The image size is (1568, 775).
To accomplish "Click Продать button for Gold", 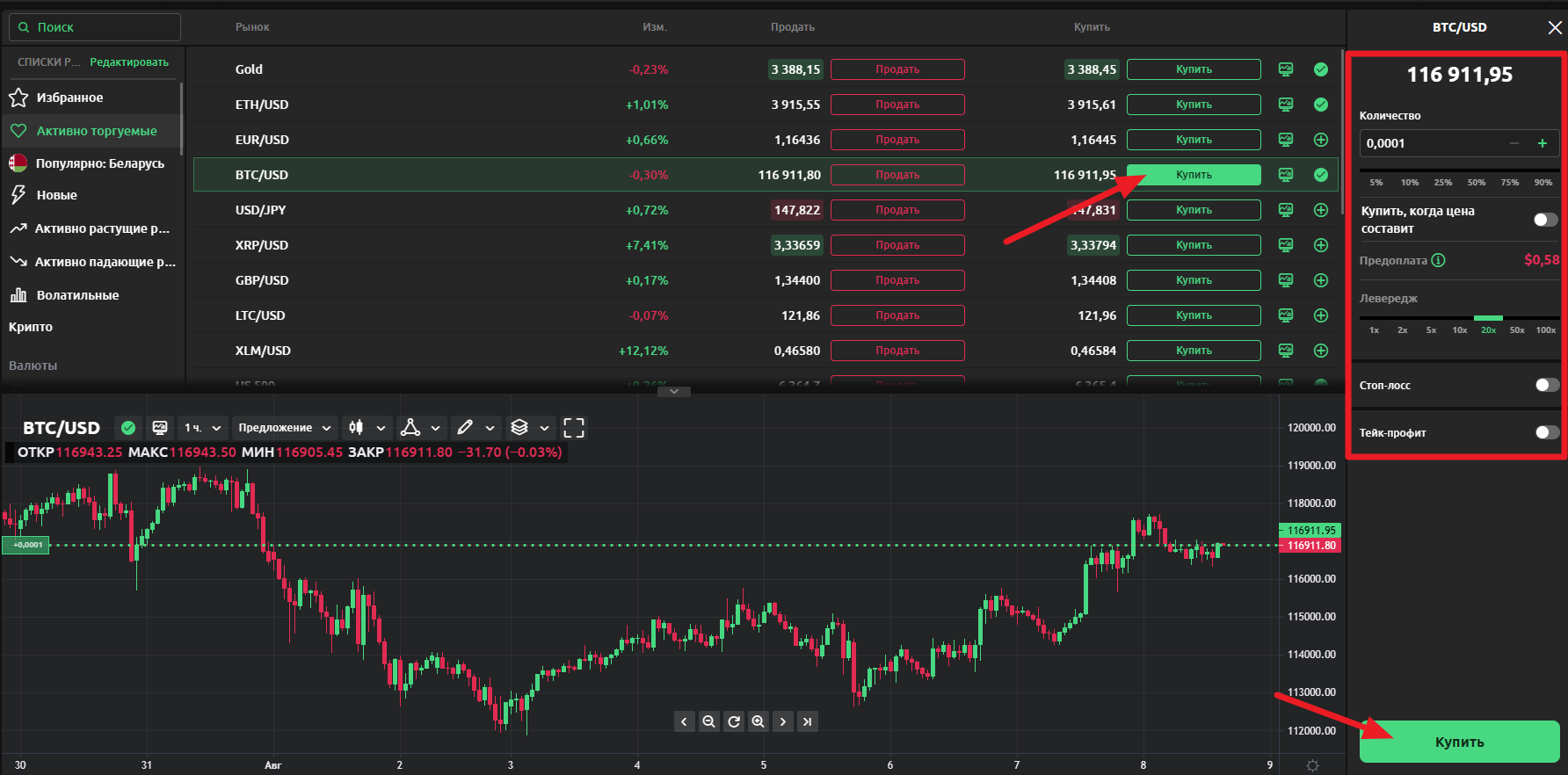I will click(x=897, y=69).
